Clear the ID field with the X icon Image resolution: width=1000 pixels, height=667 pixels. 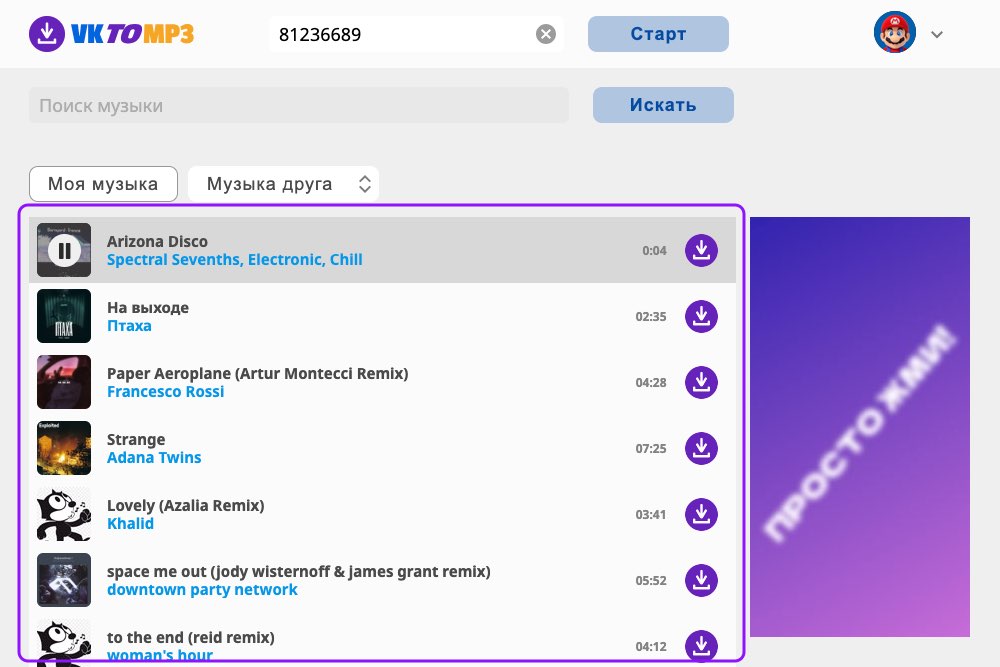pyautogui.click(x=545, y=34)
